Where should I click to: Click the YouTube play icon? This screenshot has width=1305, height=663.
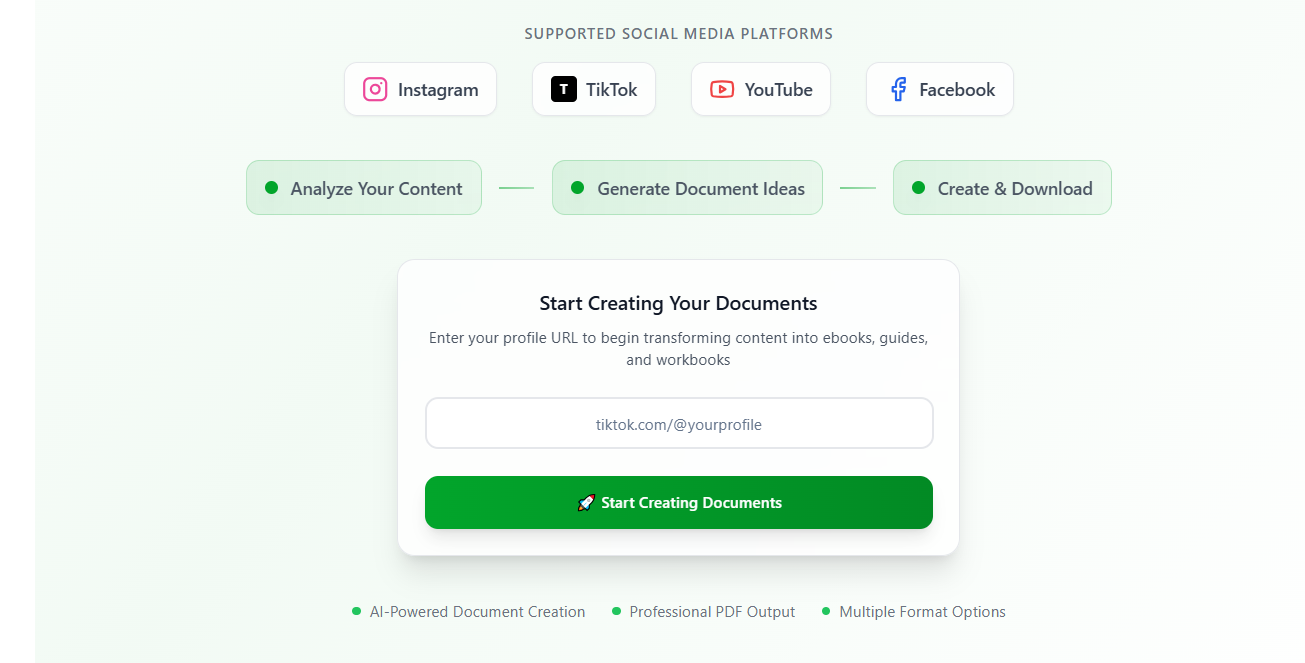722,89
